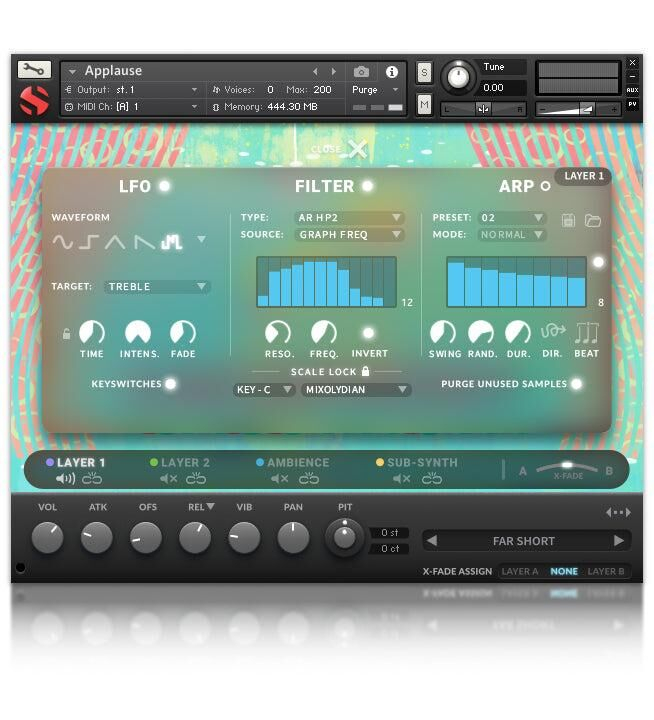Open the filter Type AR HP2 dropdown
The image size is (654, 720).
349,218
